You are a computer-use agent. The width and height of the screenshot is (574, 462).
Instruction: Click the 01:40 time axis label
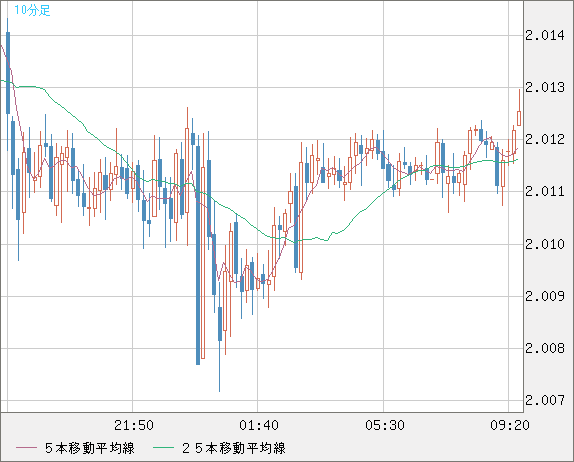pyautogui.click(x=259, y=425)
